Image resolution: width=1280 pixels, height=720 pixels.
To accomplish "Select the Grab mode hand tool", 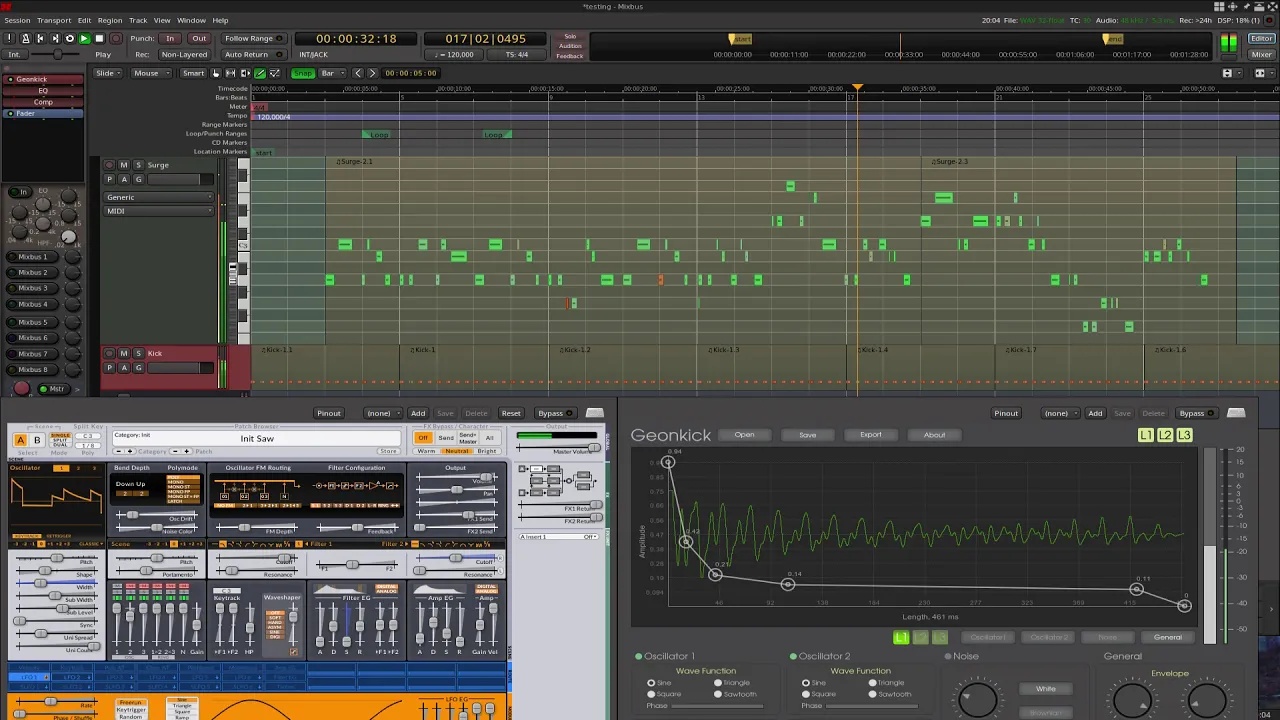I will tap(215, 73).
